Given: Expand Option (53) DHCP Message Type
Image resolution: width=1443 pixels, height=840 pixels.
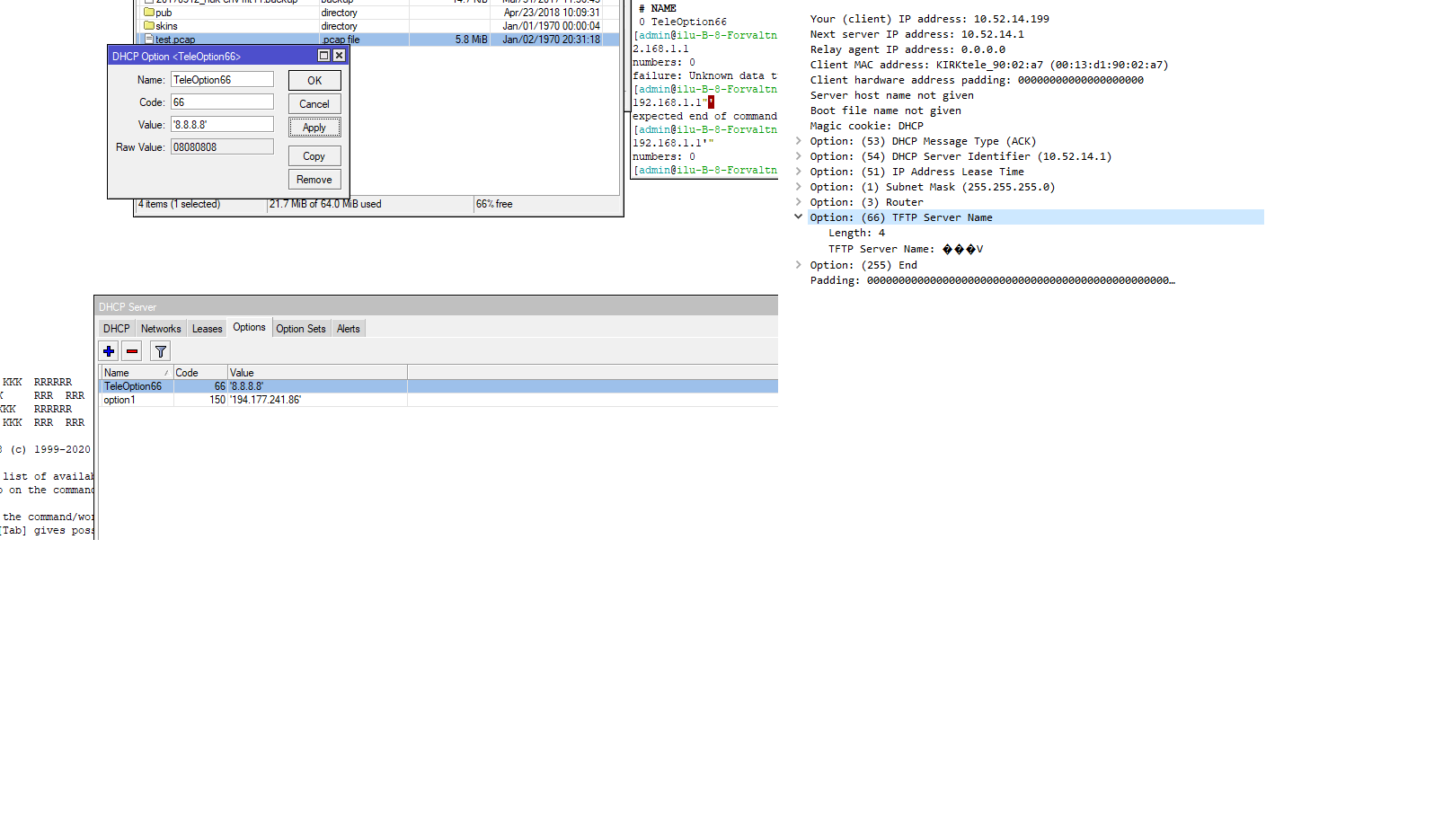Looking at the screenshot, I should (798, 141).
